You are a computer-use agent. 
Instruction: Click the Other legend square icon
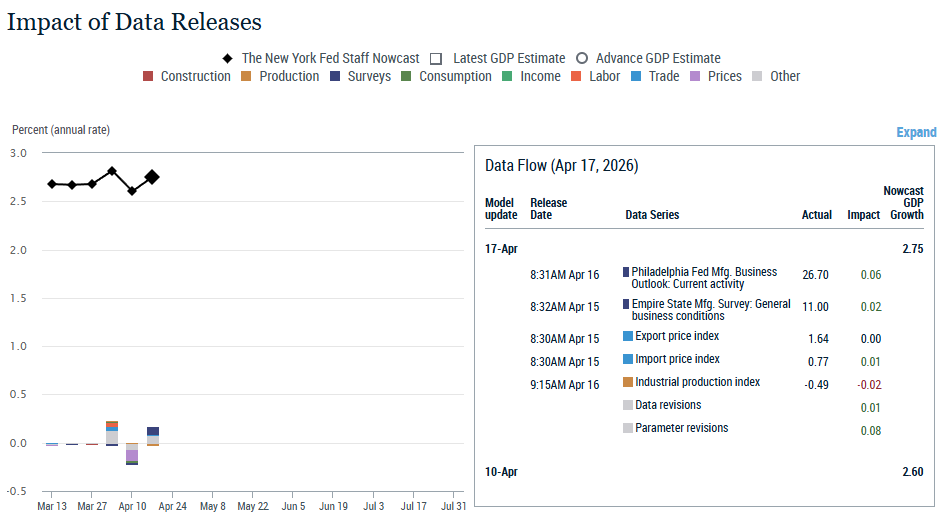click(x=757, y=77)
